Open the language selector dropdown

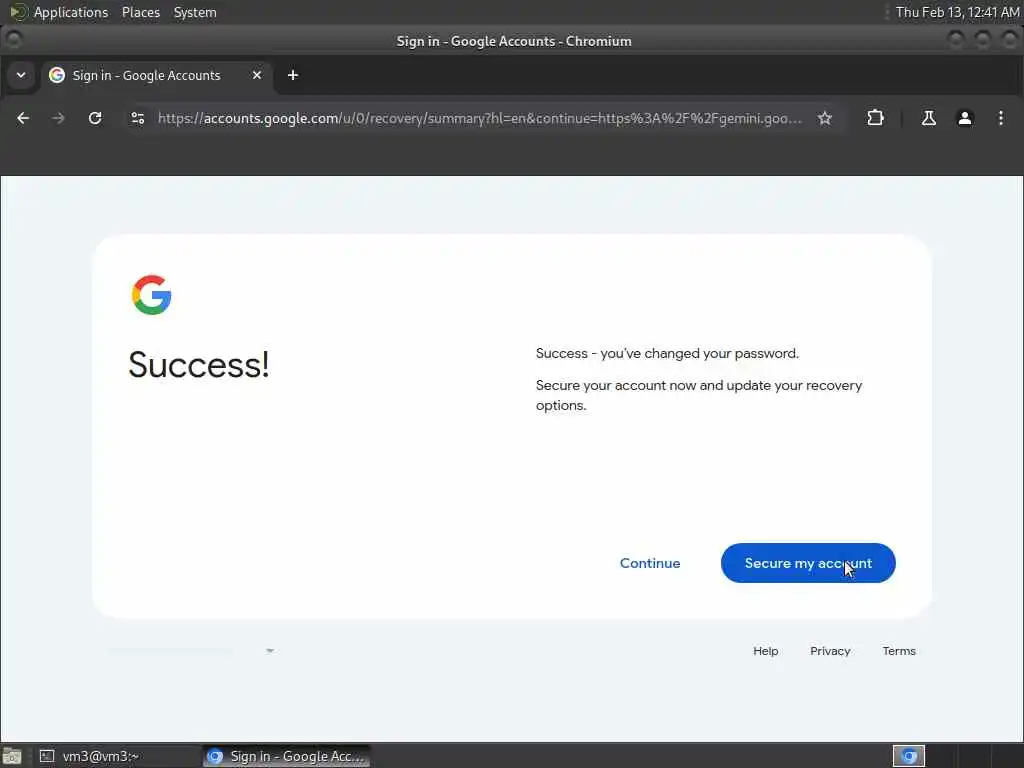pos(191,650)
